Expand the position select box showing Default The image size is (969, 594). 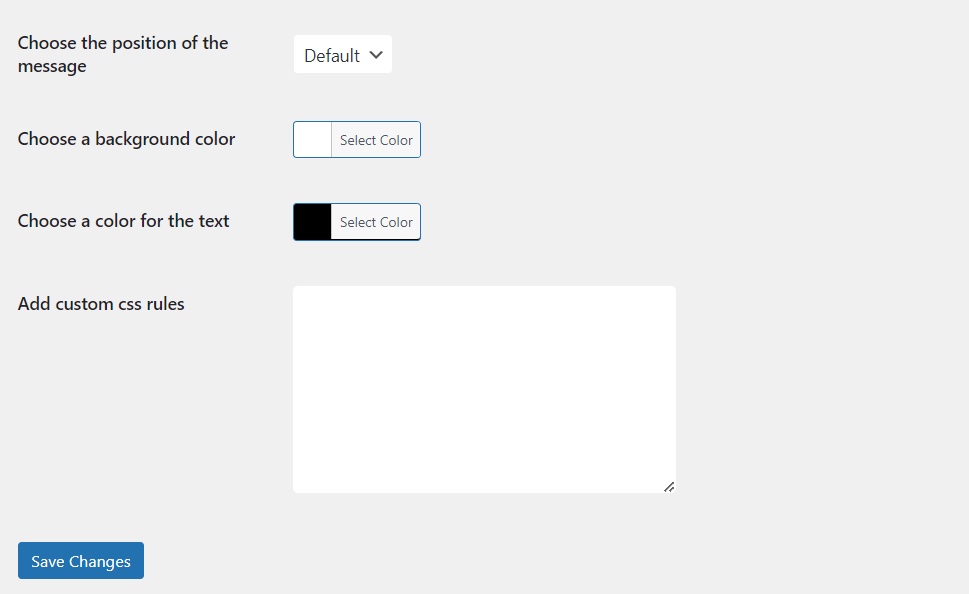343,55
